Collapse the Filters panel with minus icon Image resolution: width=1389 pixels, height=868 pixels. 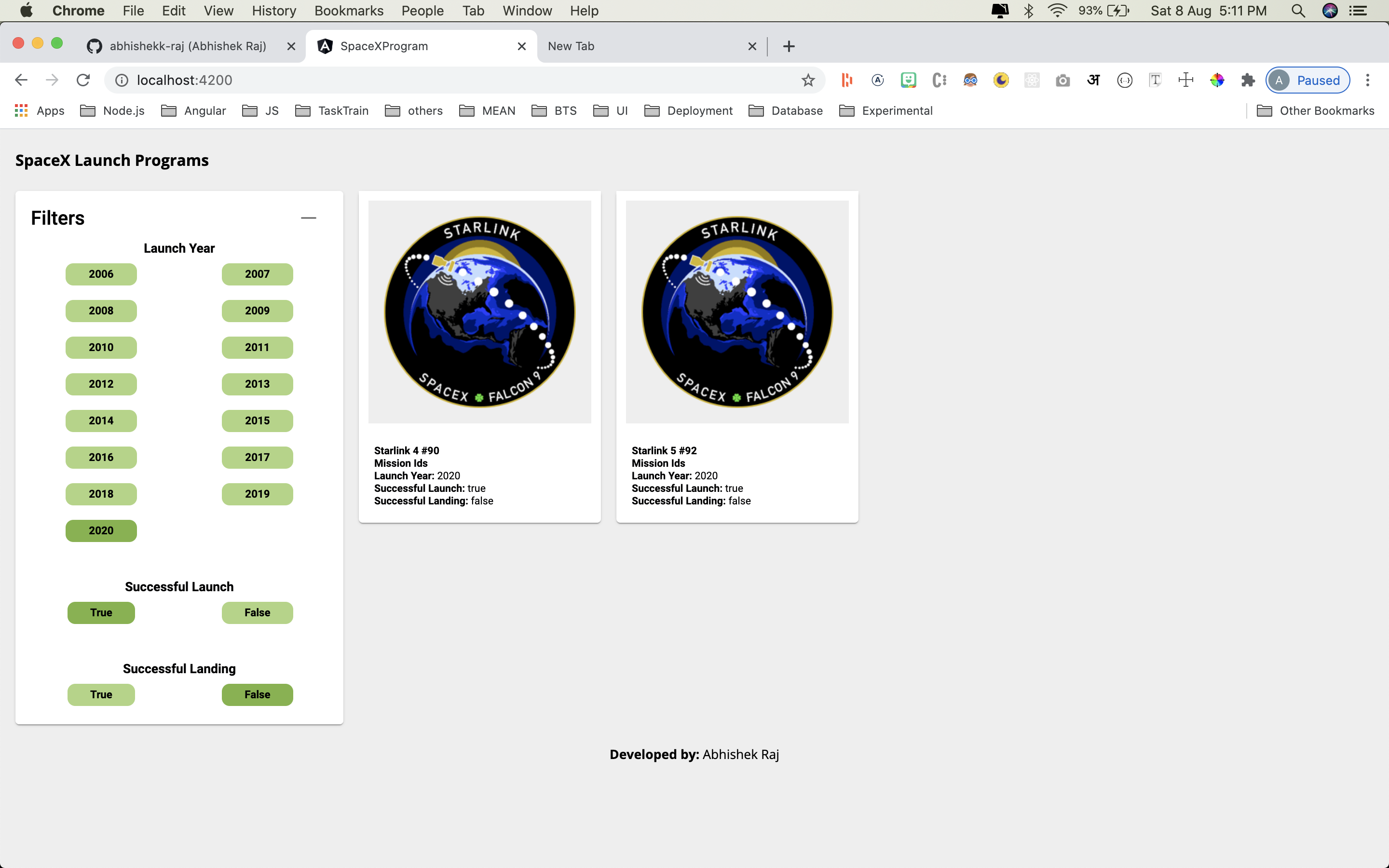(x=308, y=218)
